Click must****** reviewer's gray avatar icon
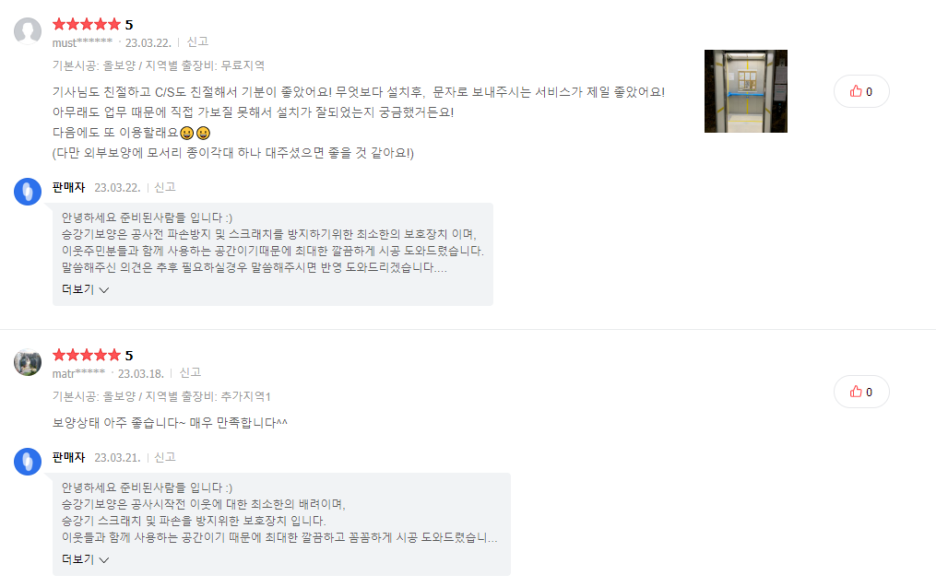This screenshot has height=587, width=936. point(27,31)
